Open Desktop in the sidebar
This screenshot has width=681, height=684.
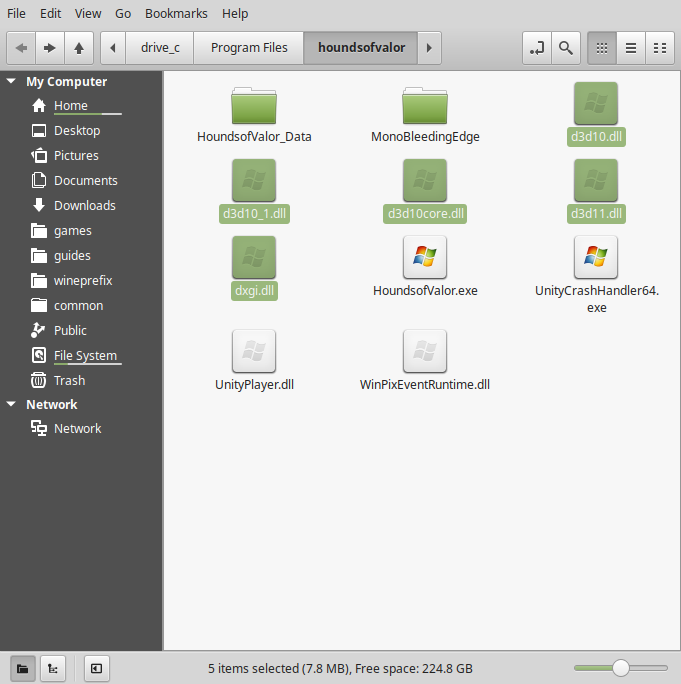(81, 130)
